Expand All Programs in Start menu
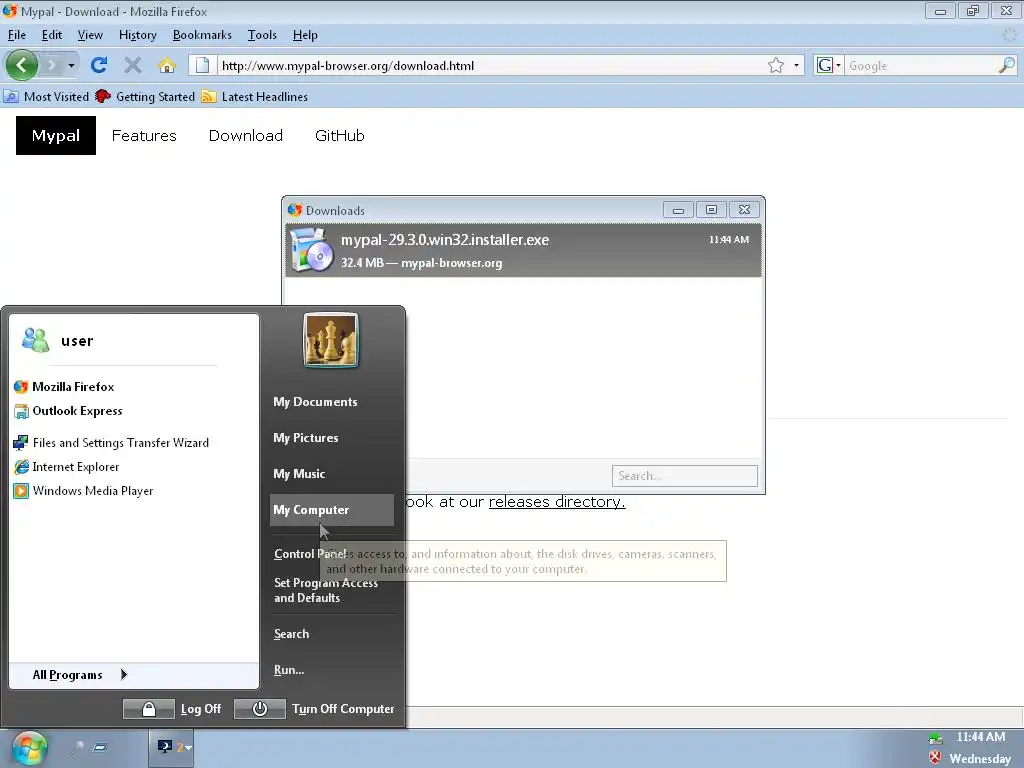The image size is (1024, 768). (x=80, y=675)
